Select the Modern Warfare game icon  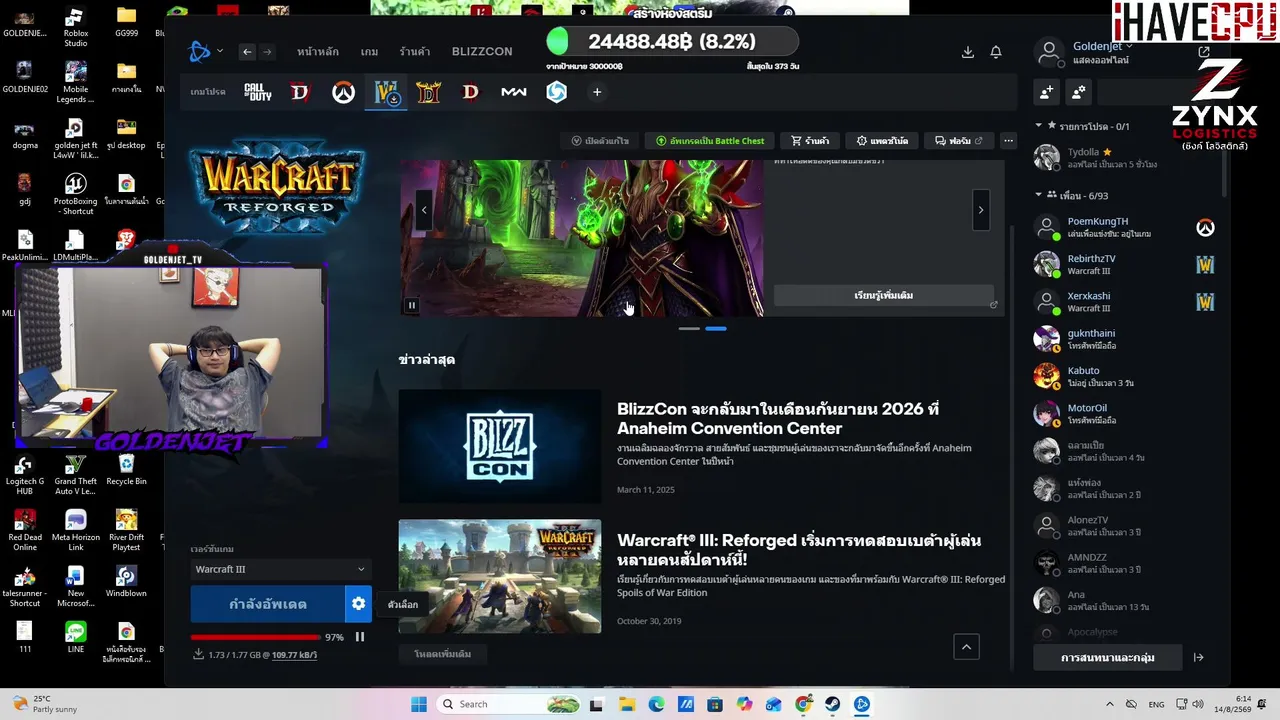(514, 92)
